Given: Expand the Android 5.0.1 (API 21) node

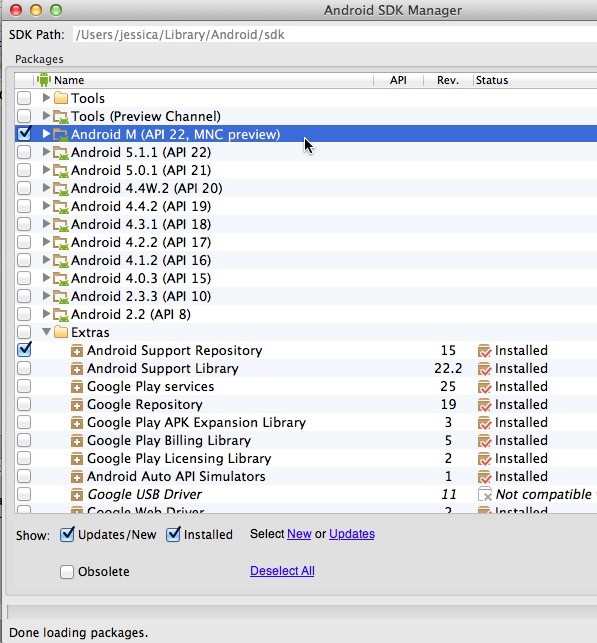Looking at the screenshot, I should coord(46,170).
